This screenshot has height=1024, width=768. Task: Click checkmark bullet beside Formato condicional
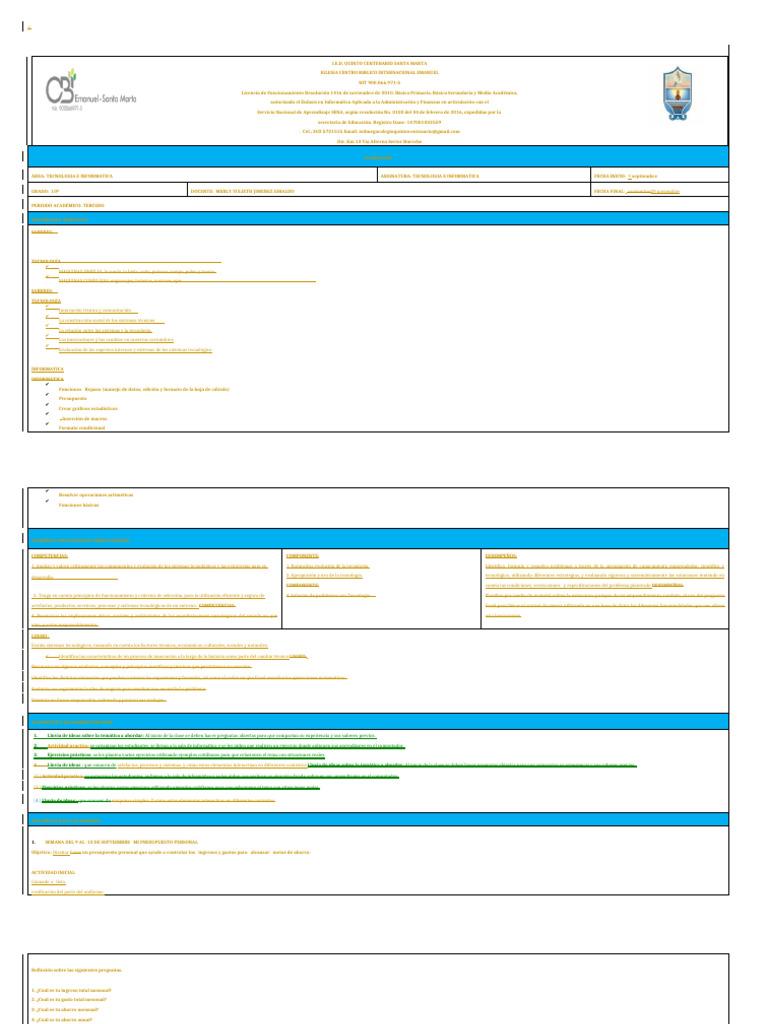pyautogui.click(x=48, y=424)
